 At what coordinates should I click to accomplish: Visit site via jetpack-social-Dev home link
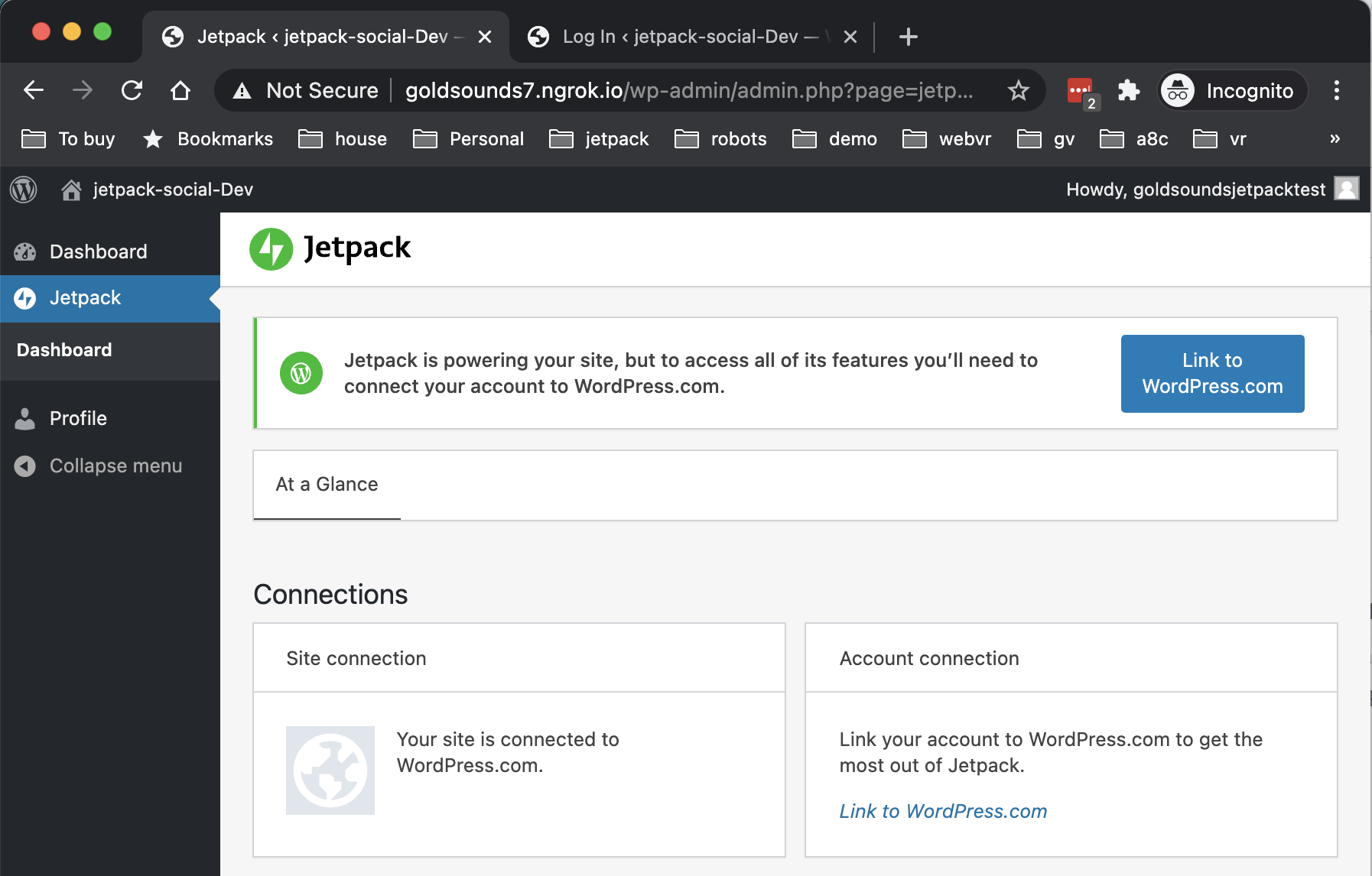click(x=157, y=190)
